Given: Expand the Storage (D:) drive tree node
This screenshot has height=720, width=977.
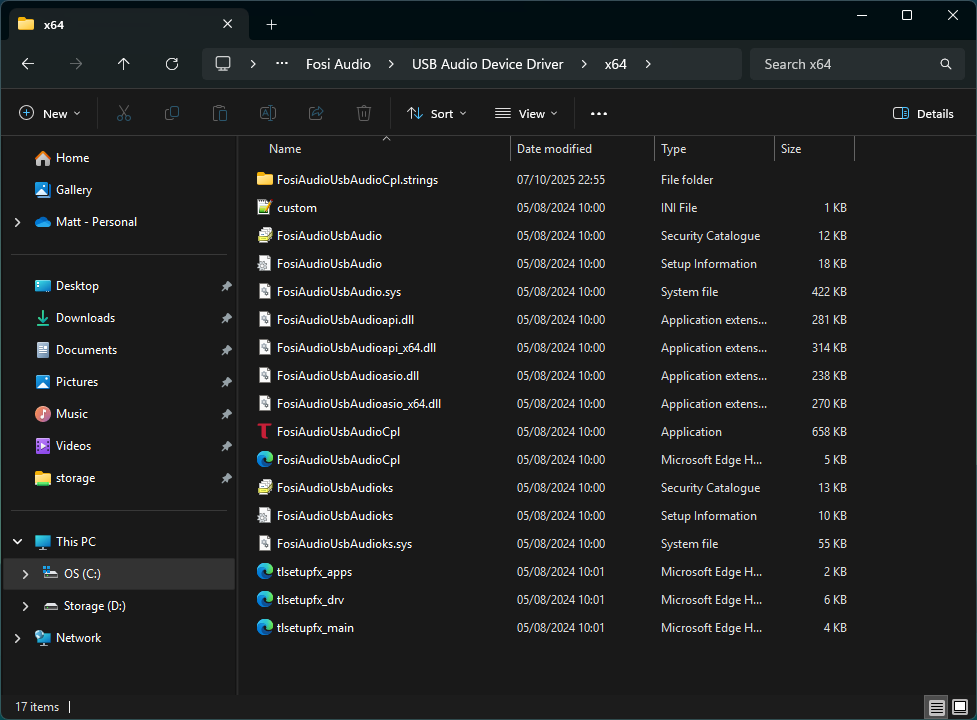Looking at the screenshot, I should point(26,606).
